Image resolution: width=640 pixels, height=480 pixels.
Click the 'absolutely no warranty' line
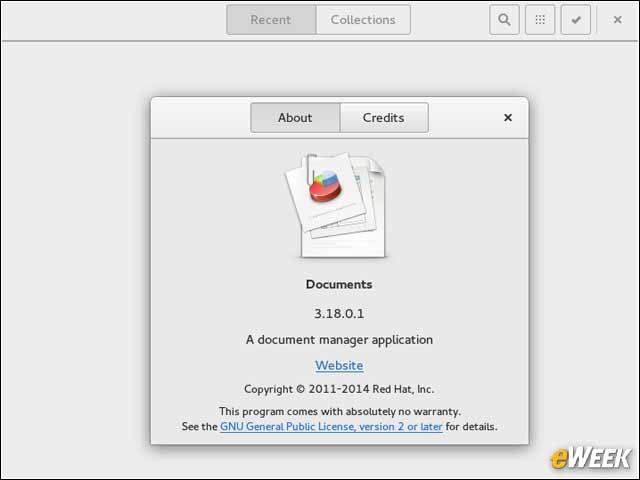pyautogui.click(x=340, y=411)
